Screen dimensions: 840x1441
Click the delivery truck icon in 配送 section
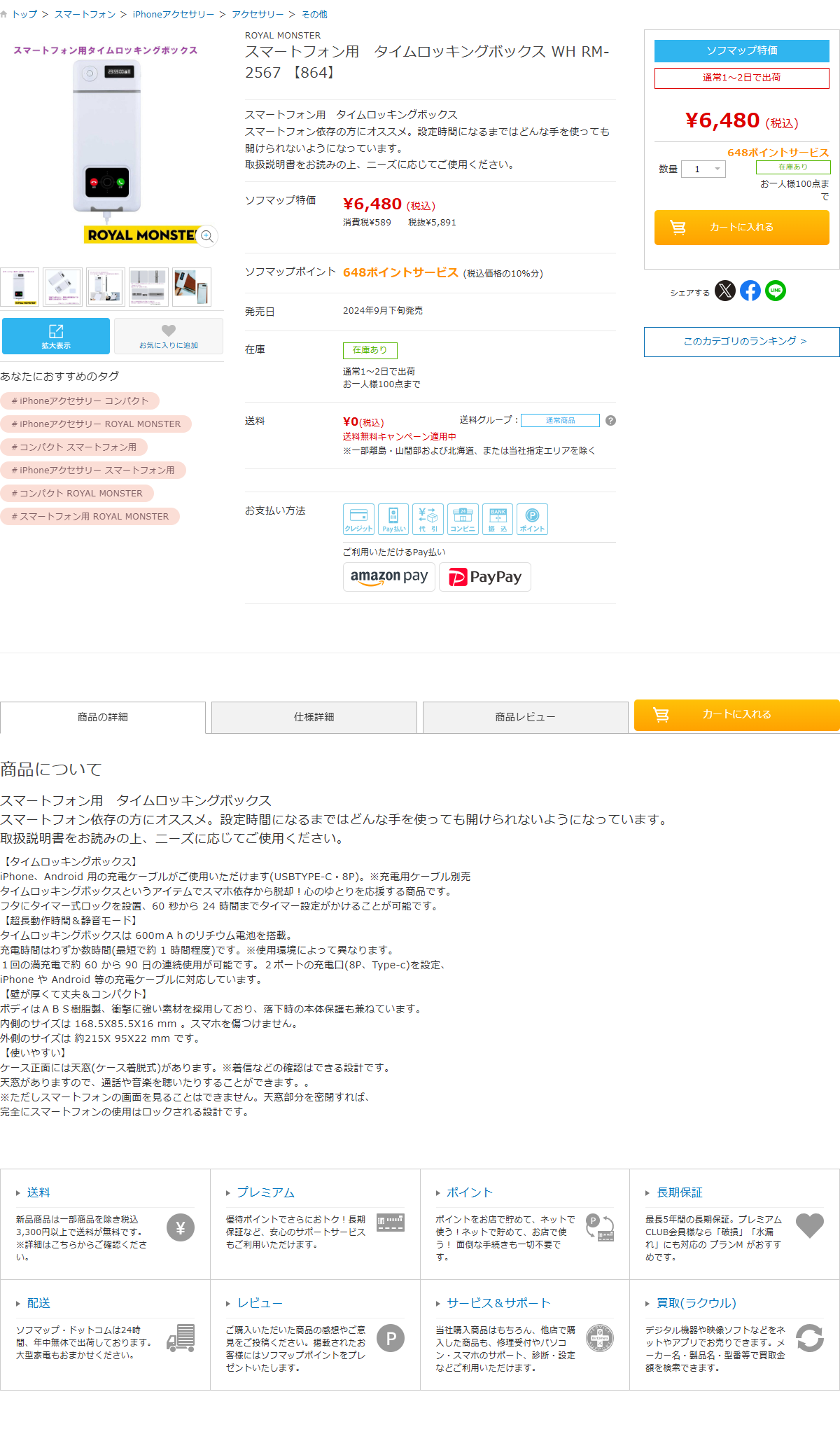[181, 1337]
